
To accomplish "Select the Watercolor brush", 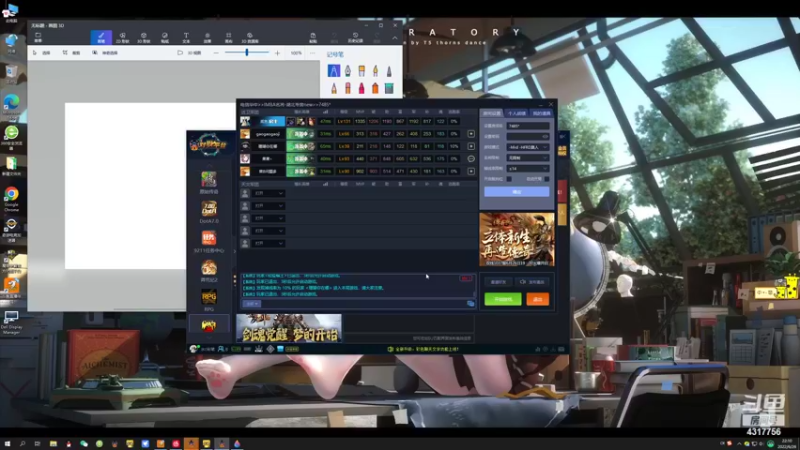I will 375,70.
